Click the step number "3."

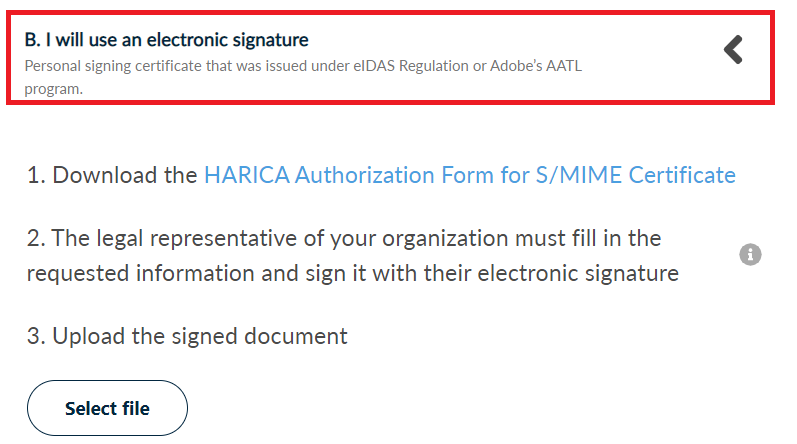(36, 336)
